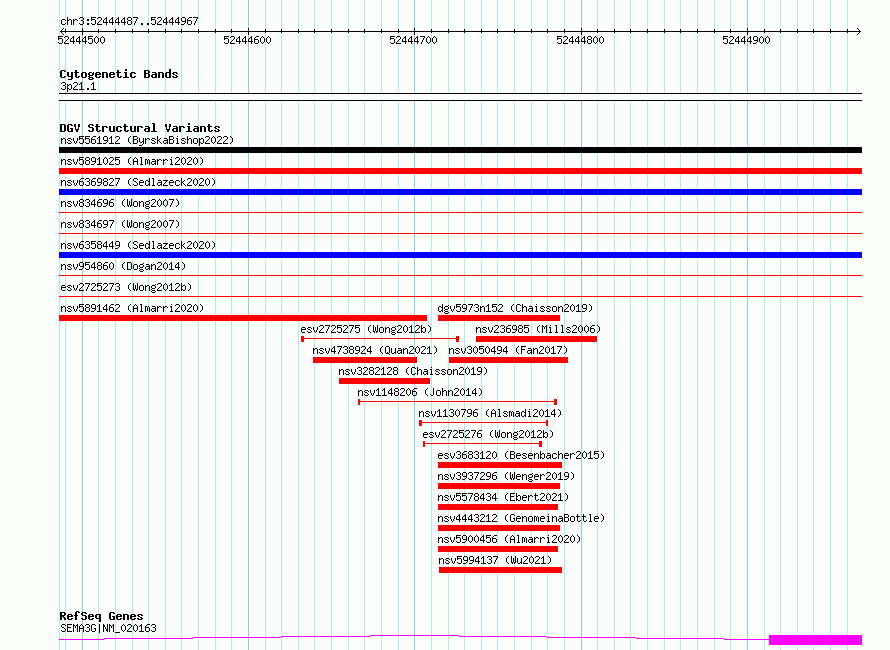Click the ruler's right arrow head
Image resolution: width=890 pixels, height=650 pixels.
coord(858,31)
